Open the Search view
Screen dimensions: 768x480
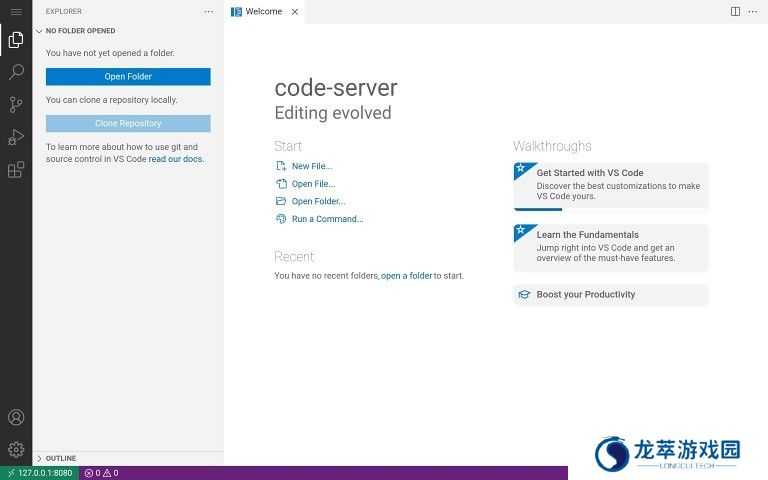tap(16, 72)
